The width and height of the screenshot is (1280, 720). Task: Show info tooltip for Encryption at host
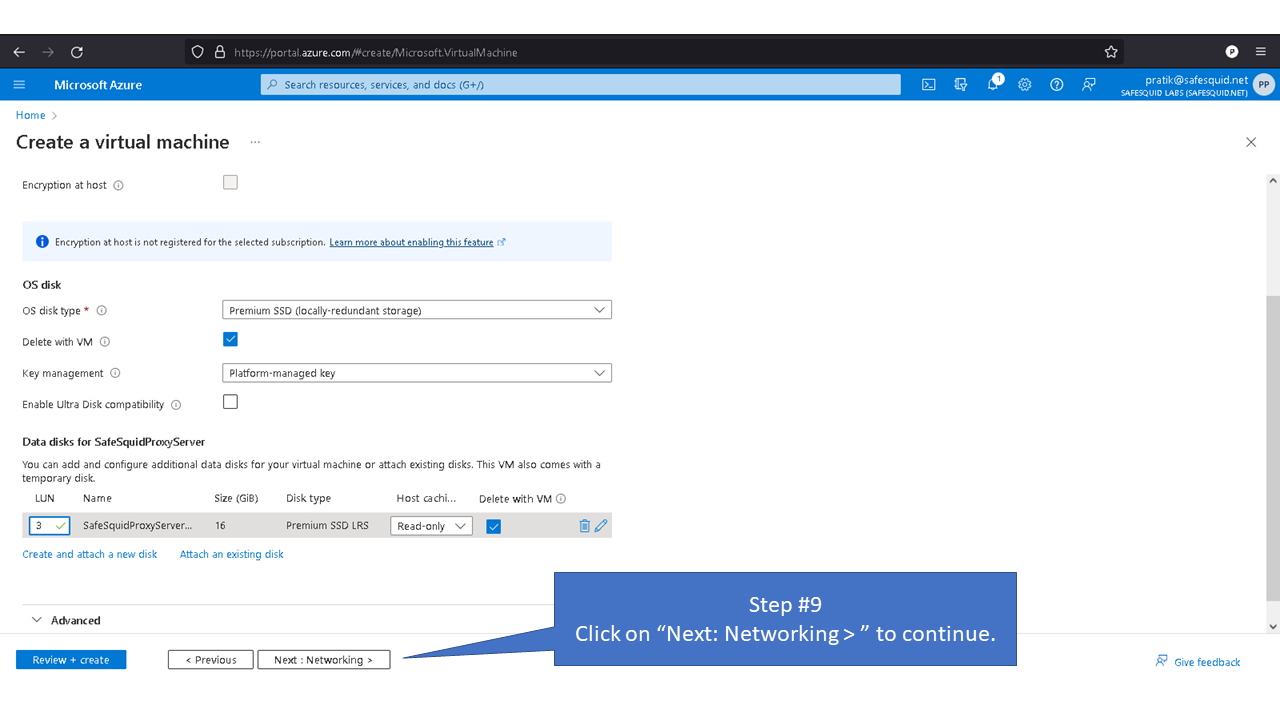pyautogui.click(x=118, y=185)
